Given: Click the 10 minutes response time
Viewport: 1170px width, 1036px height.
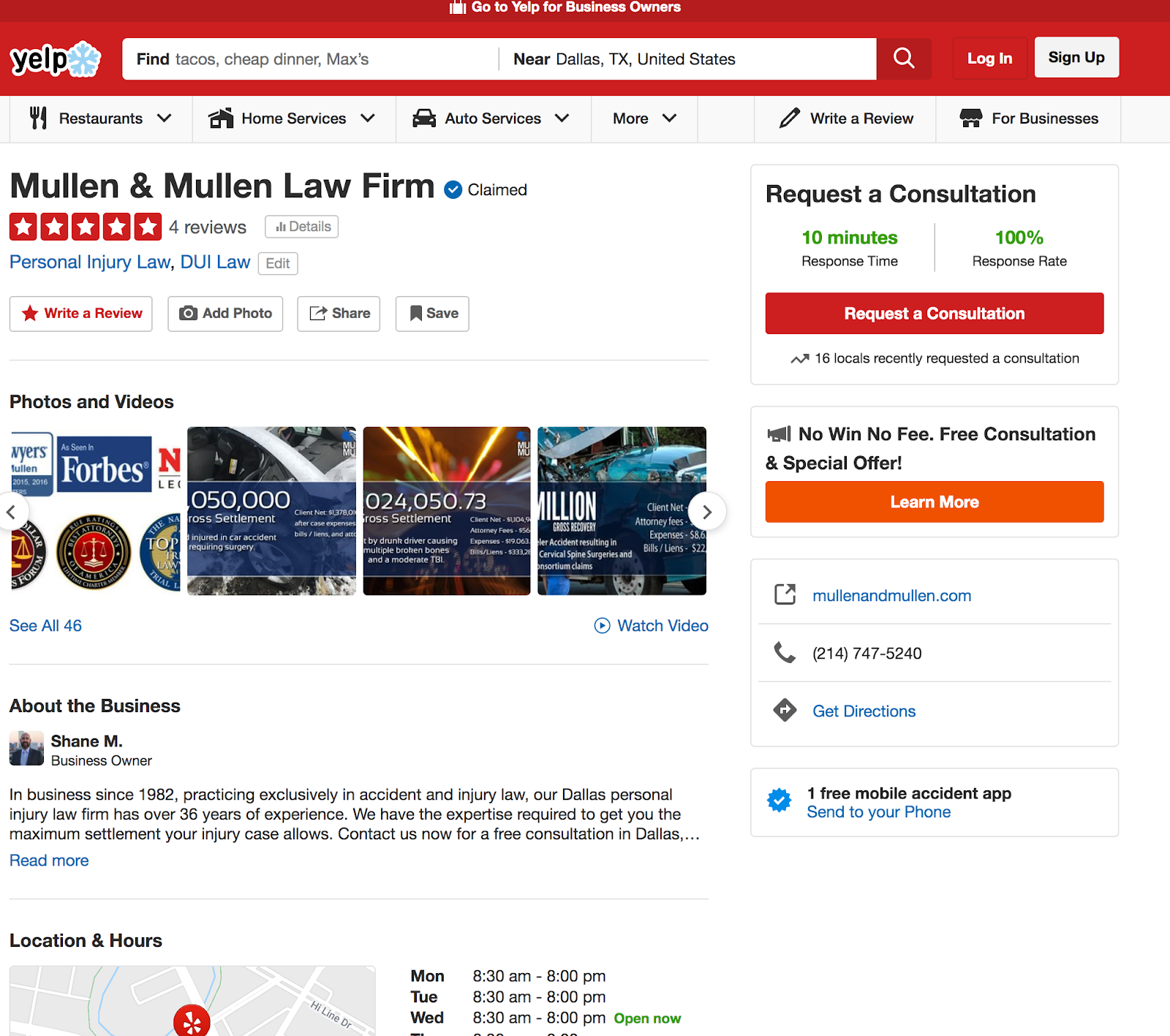Looking at the screenshot, I should coord(850,238).
